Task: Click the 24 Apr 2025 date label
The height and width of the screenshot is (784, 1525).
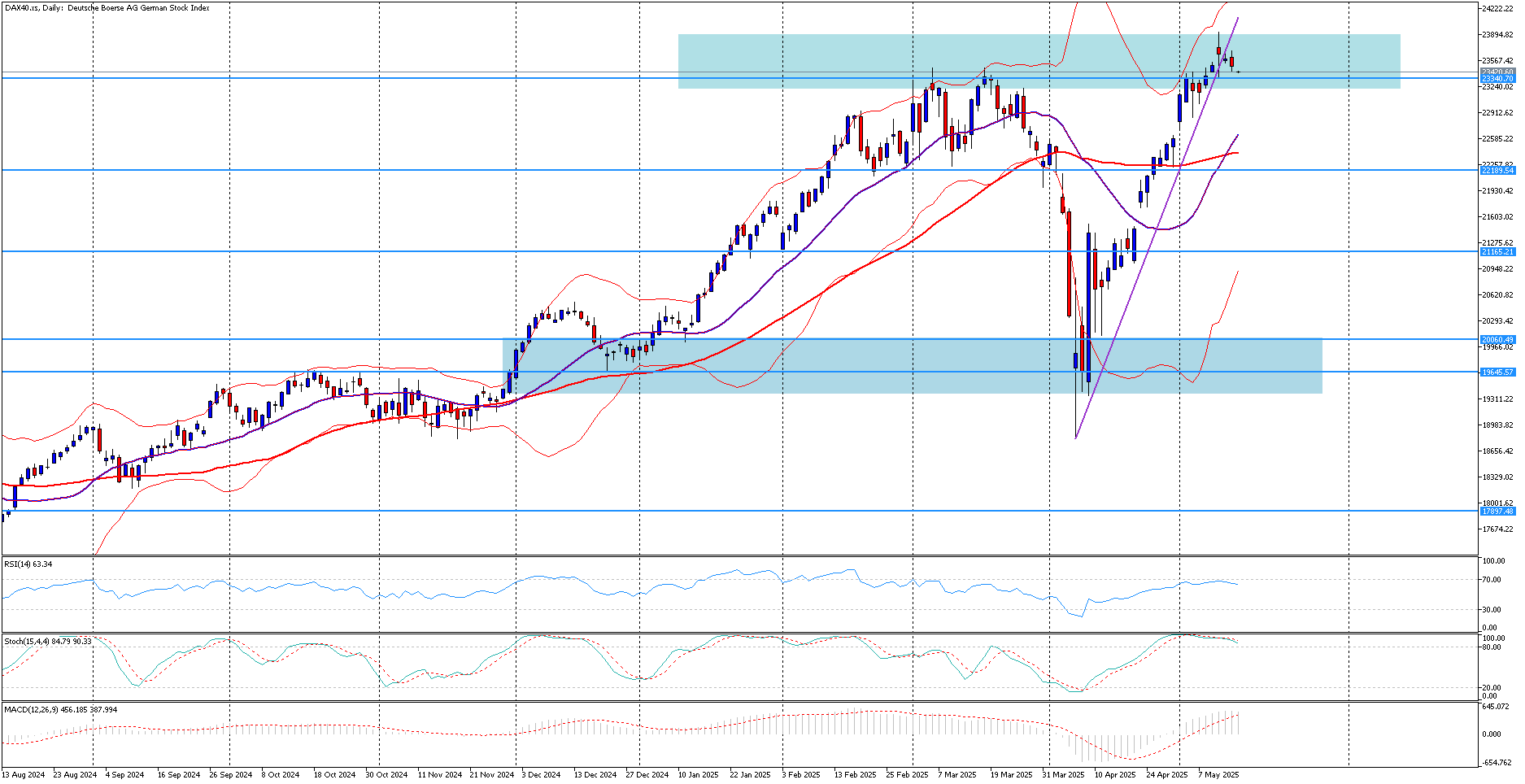Action: 1167,775
